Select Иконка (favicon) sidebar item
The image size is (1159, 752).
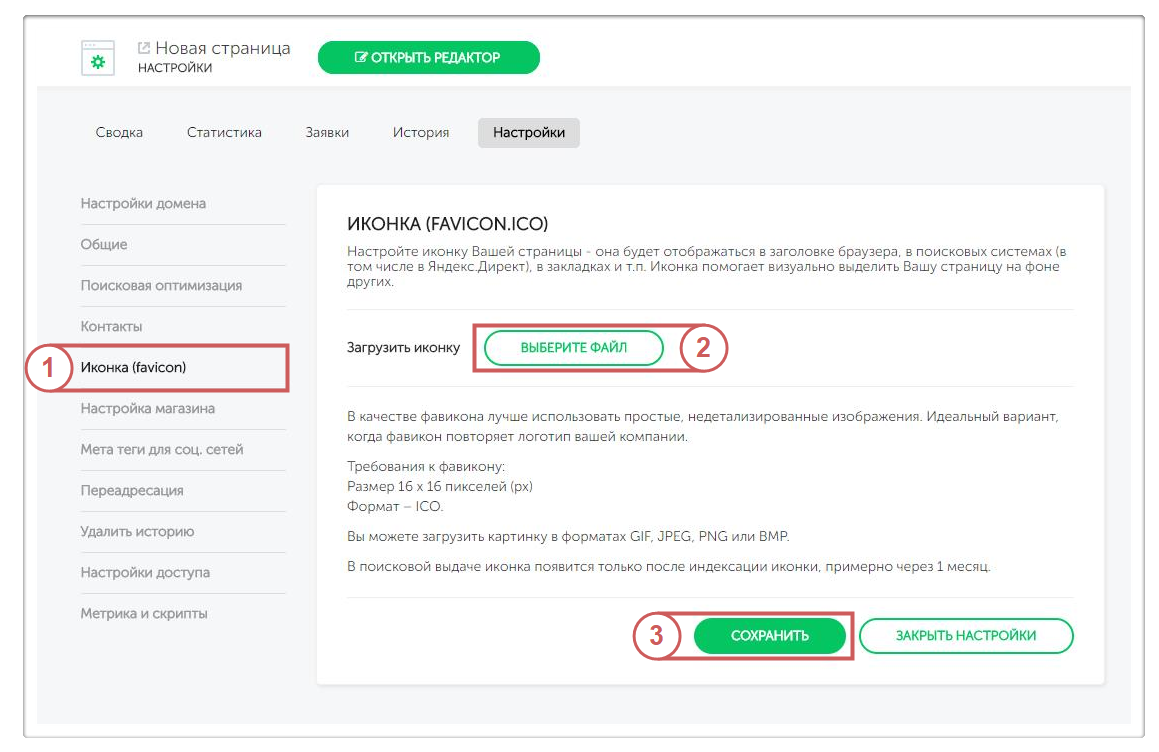pos(133,367)
